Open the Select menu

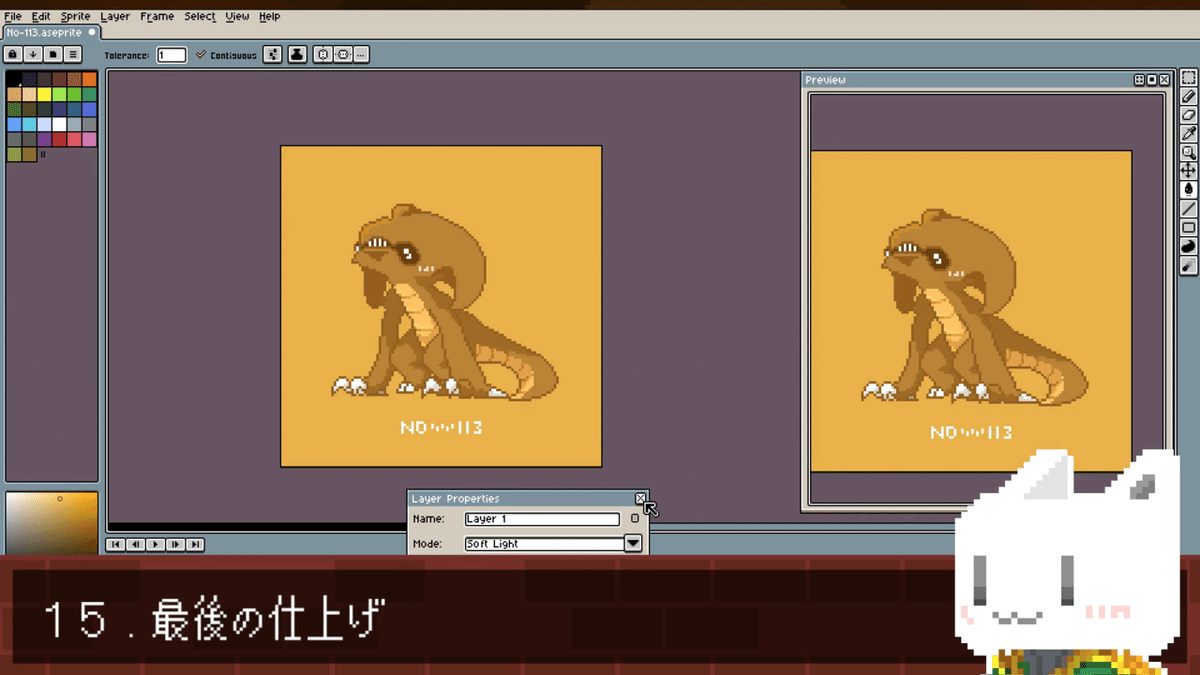[200, 16]
